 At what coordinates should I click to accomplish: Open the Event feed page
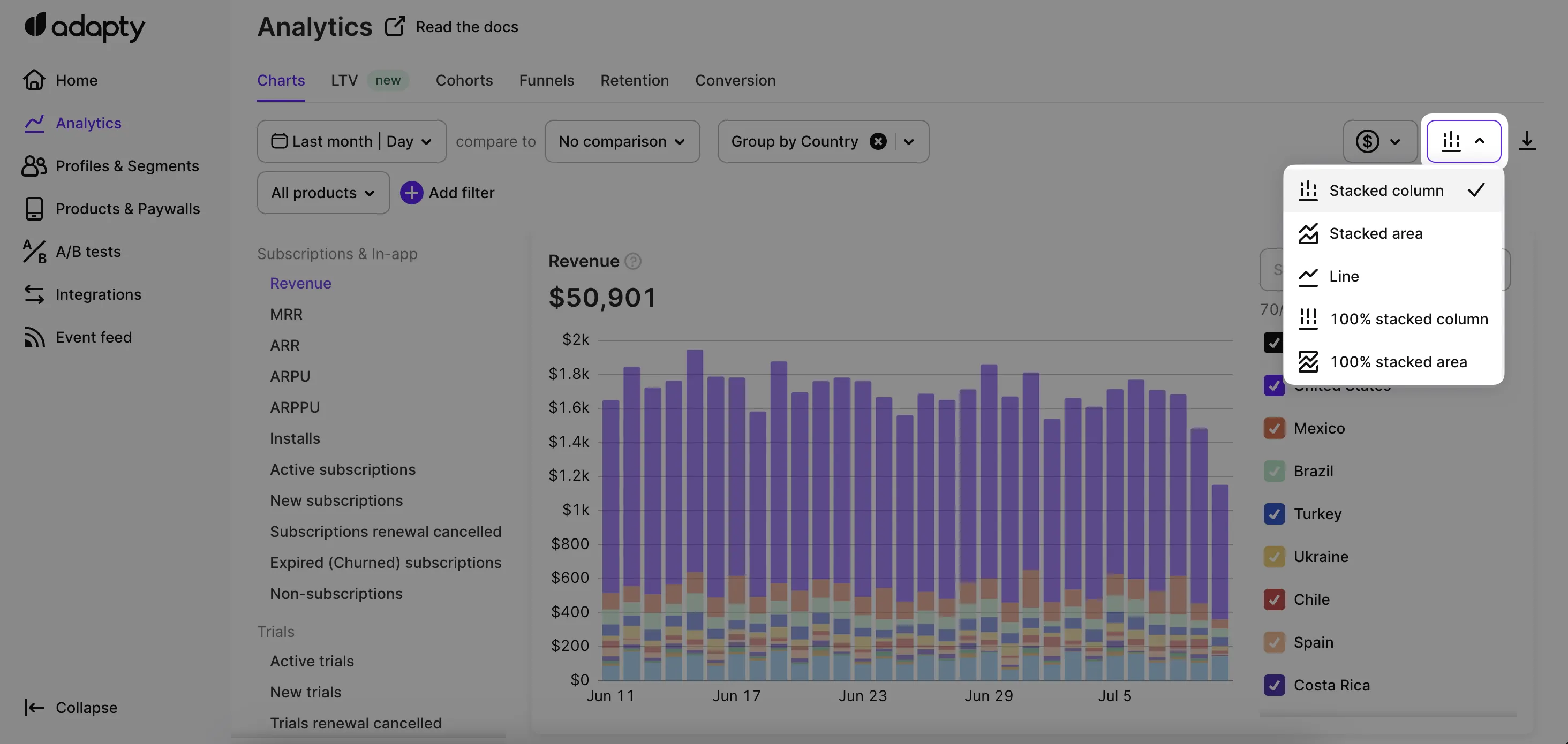pyautogui.click(x=93, y=337)
